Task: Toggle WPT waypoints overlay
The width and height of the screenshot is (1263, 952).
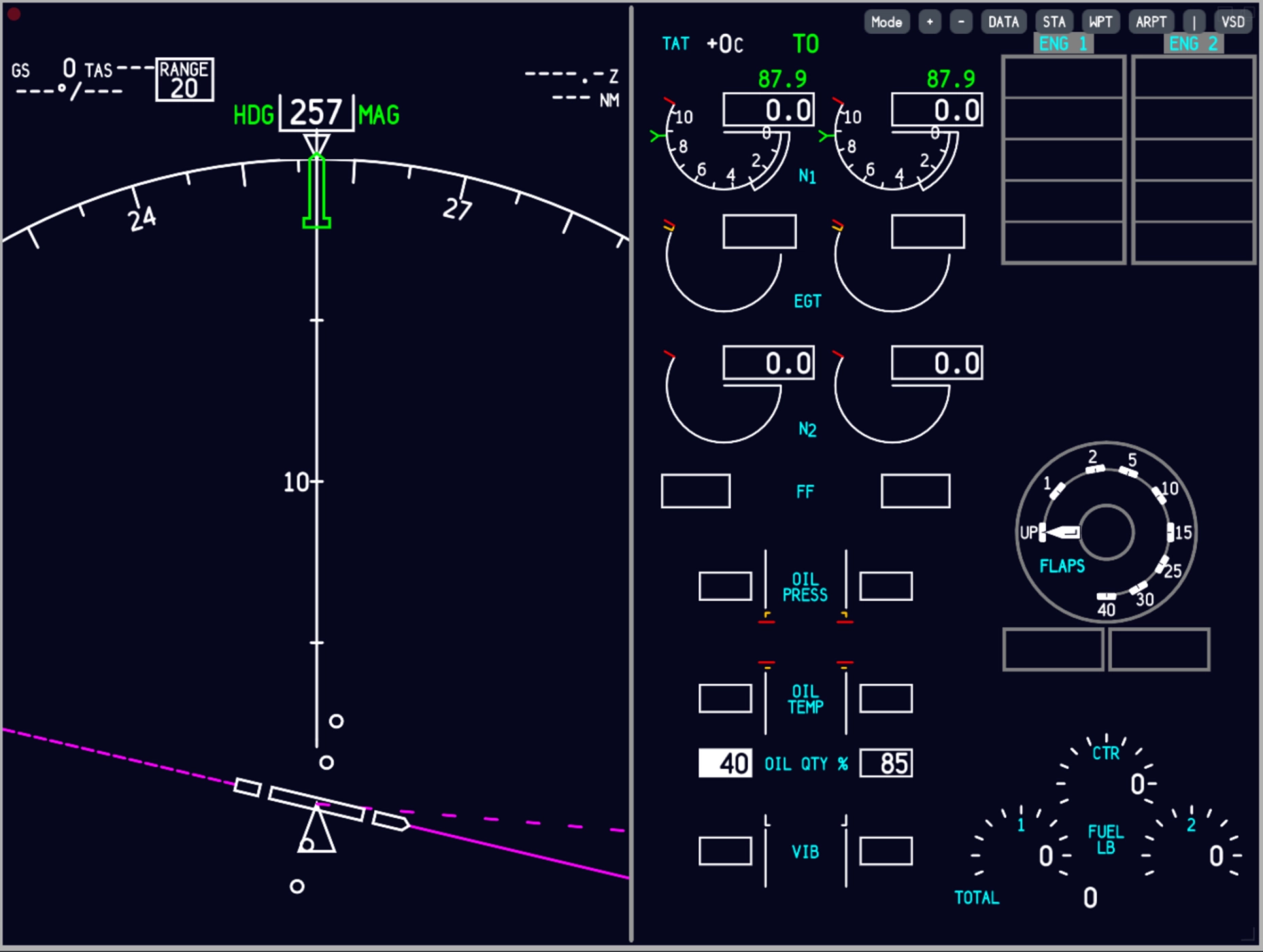Action: (x=1100, y=22)
